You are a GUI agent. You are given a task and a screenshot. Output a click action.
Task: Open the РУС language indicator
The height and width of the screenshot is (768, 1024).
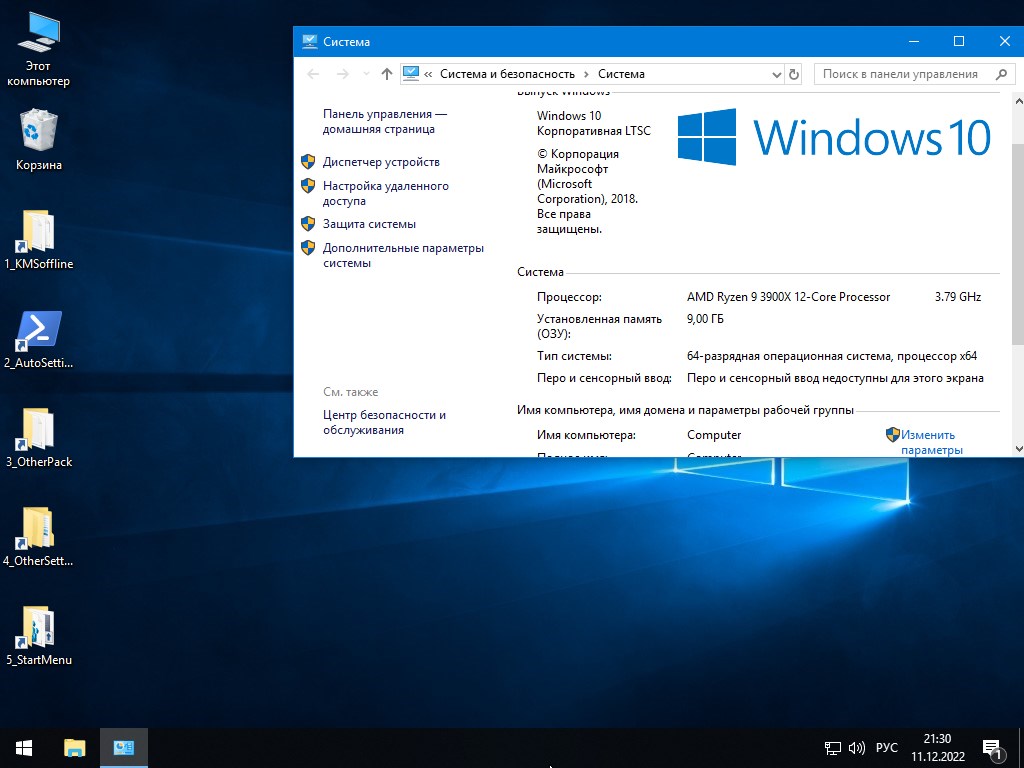tap(886, 747)
